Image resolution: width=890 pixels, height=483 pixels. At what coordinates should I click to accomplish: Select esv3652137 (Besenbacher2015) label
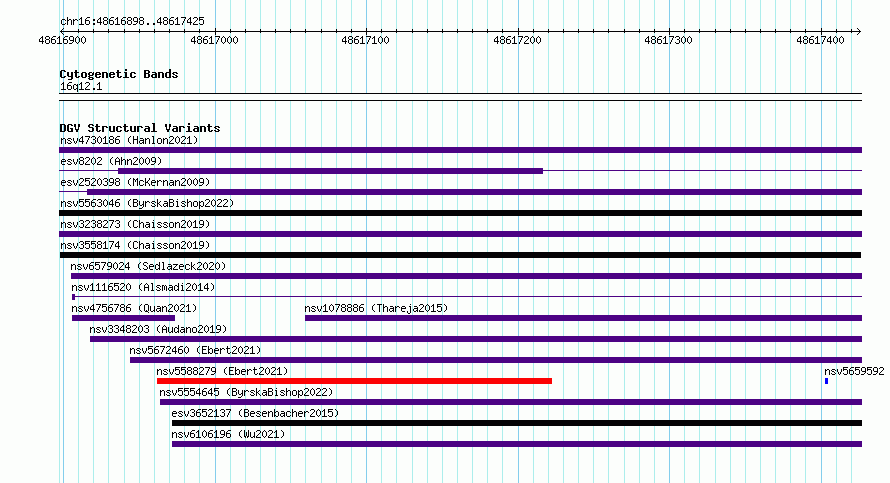click(255, 413)
